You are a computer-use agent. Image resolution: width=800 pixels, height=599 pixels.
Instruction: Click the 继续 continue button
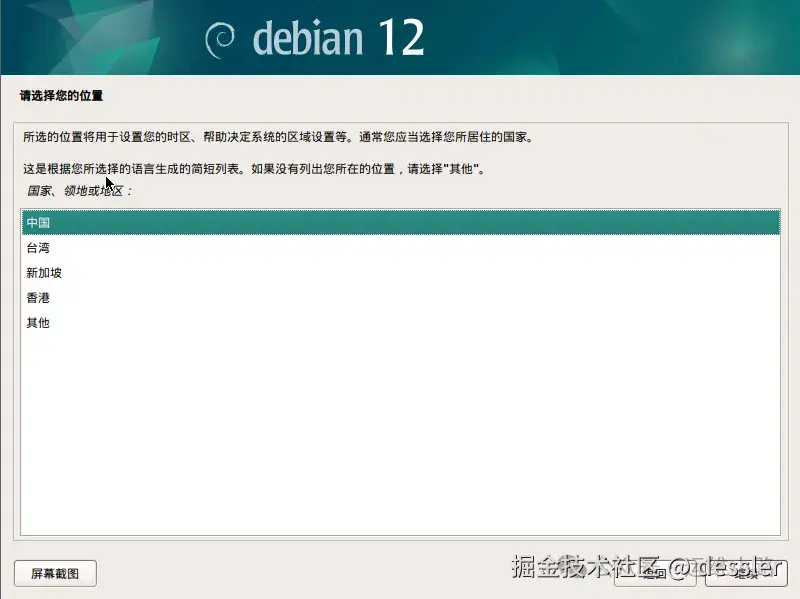tap(746, 573)
